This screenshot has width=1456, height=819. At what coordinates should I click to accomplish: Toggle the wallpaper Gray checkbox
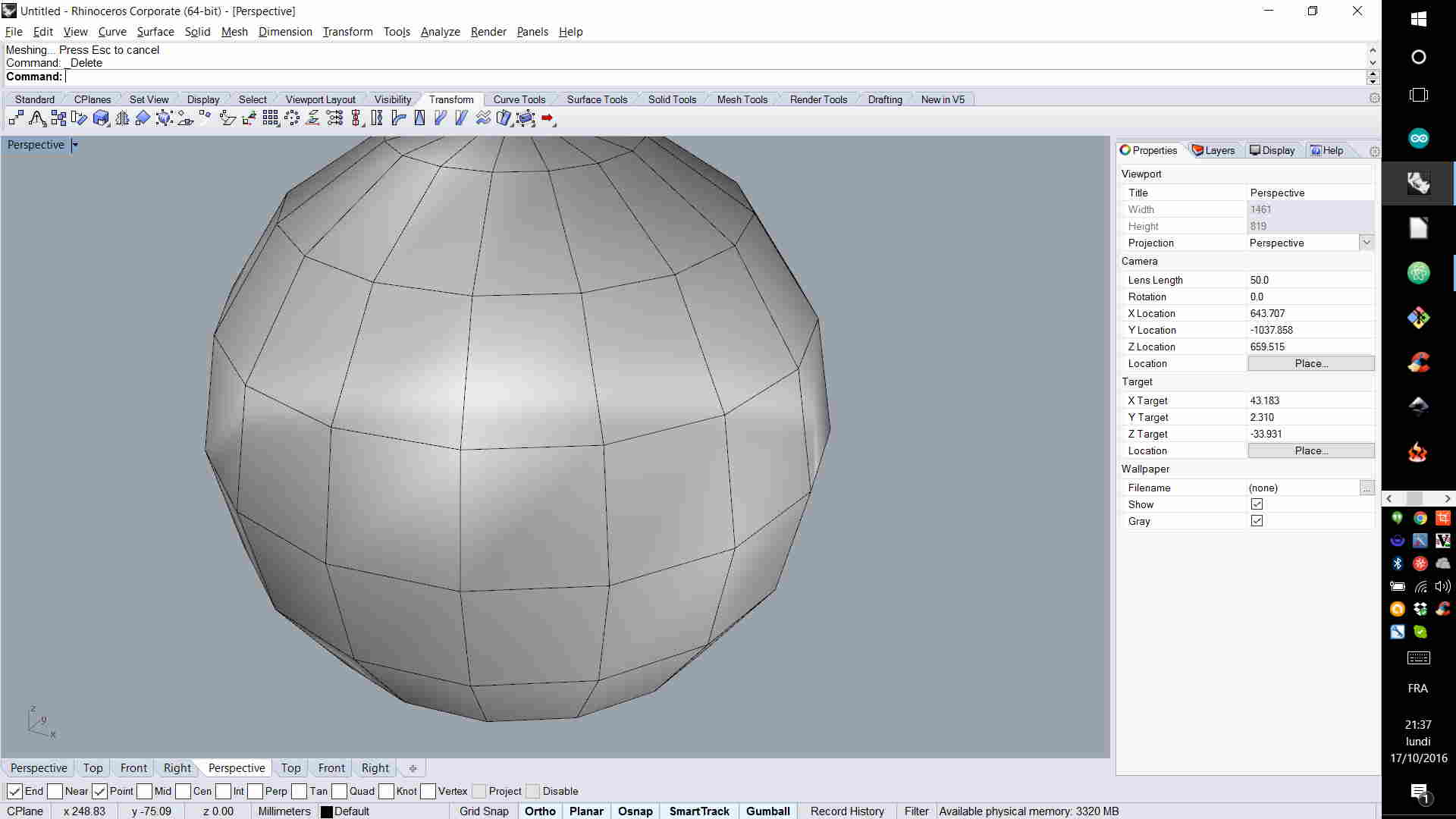(x=1257, y=521)
